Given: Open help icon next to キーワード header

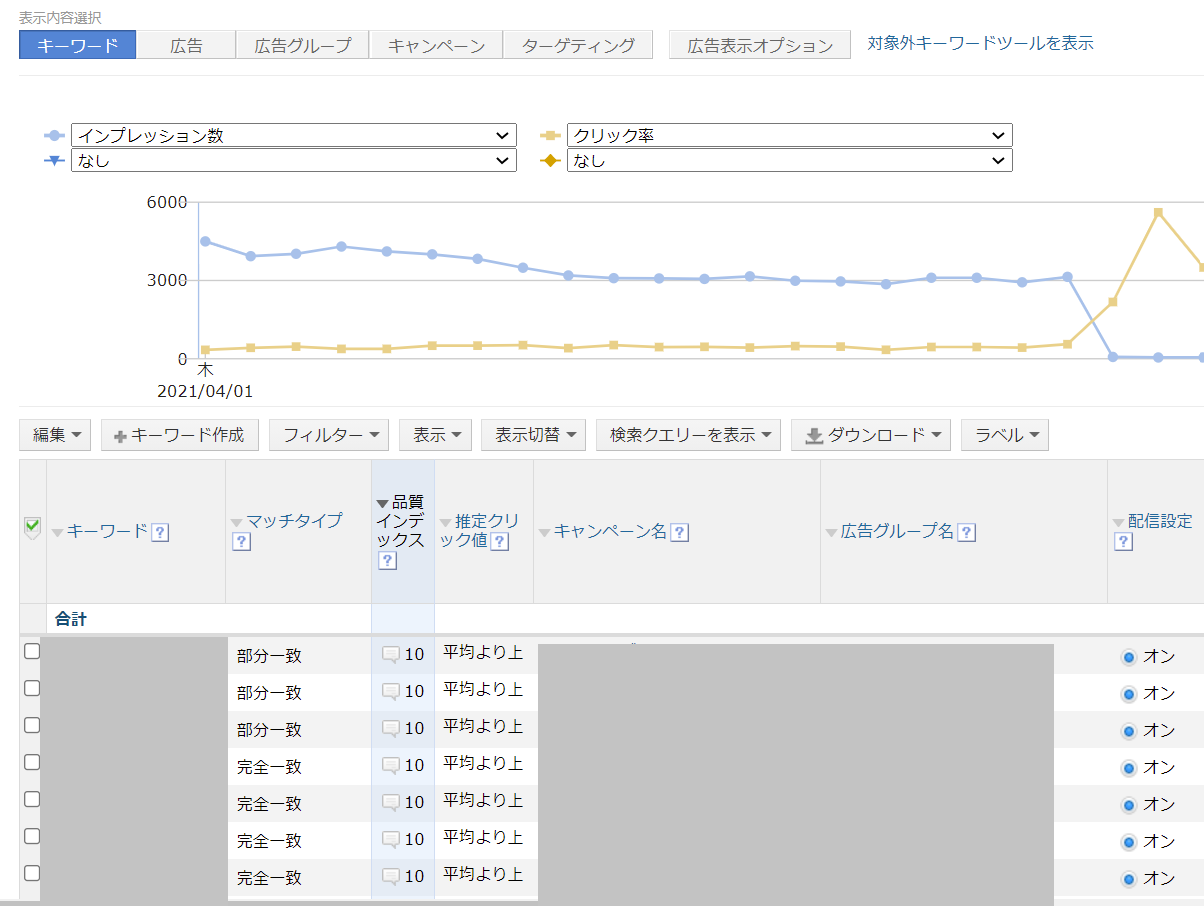Looking at the screenshot, I should (x=160, y=532).
